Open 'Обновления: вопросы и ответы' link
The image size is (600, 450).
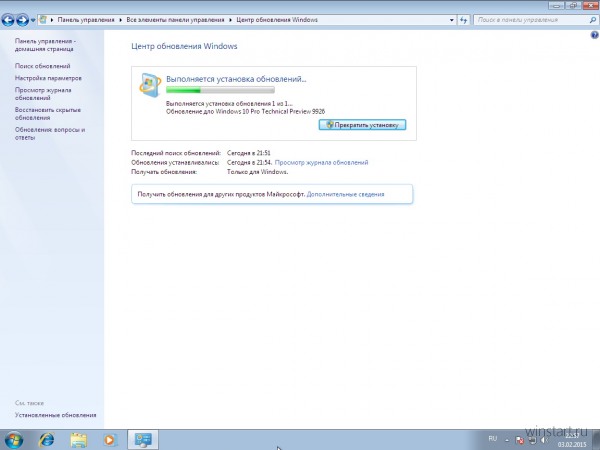[x=50, y=134]
